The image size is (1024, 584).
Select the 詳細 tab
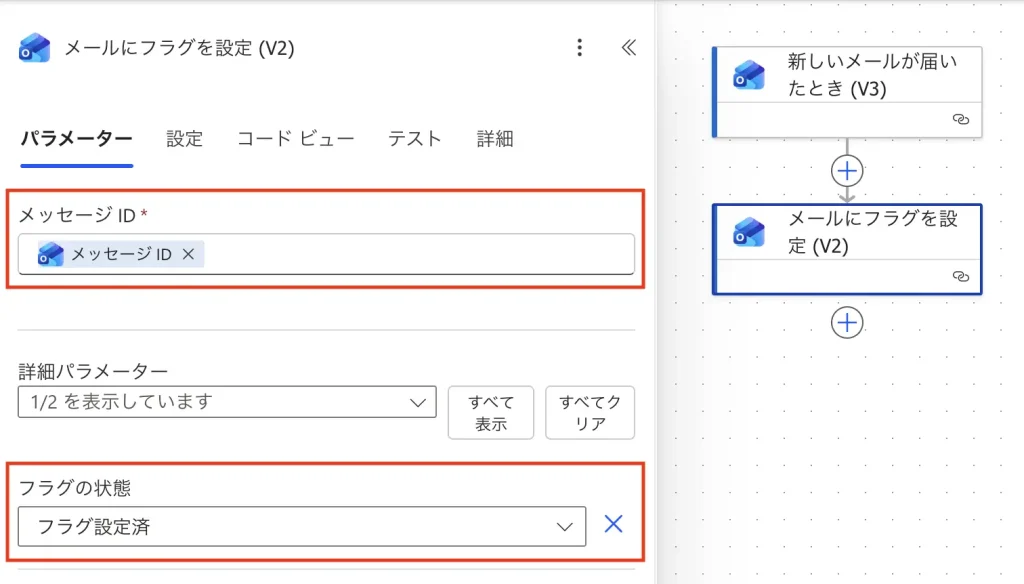click(495, 139)
